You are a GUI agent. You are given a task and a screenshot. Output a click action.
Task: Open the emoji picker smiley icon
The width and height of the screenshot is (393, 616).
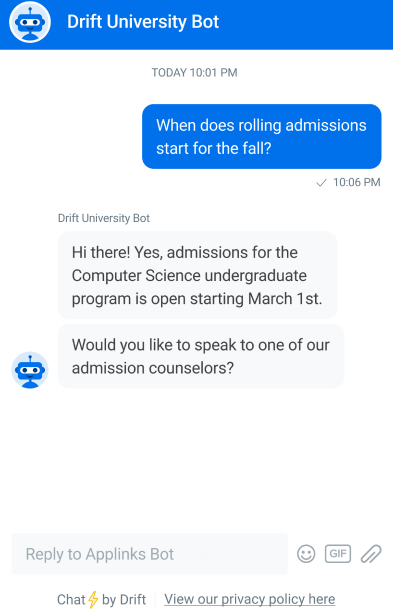306,554
